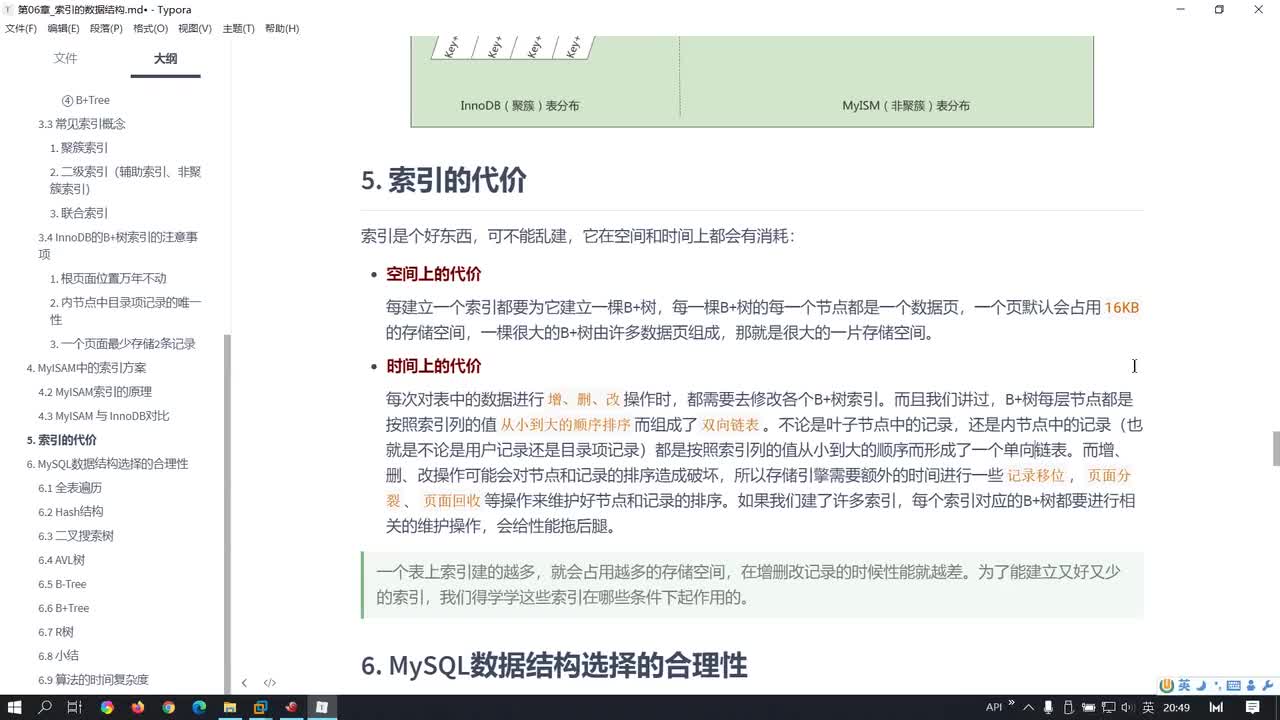Jump to outline item 1. 根页面位置万年不动
This screenshot has height=720, width=1280.
(108, 278)
